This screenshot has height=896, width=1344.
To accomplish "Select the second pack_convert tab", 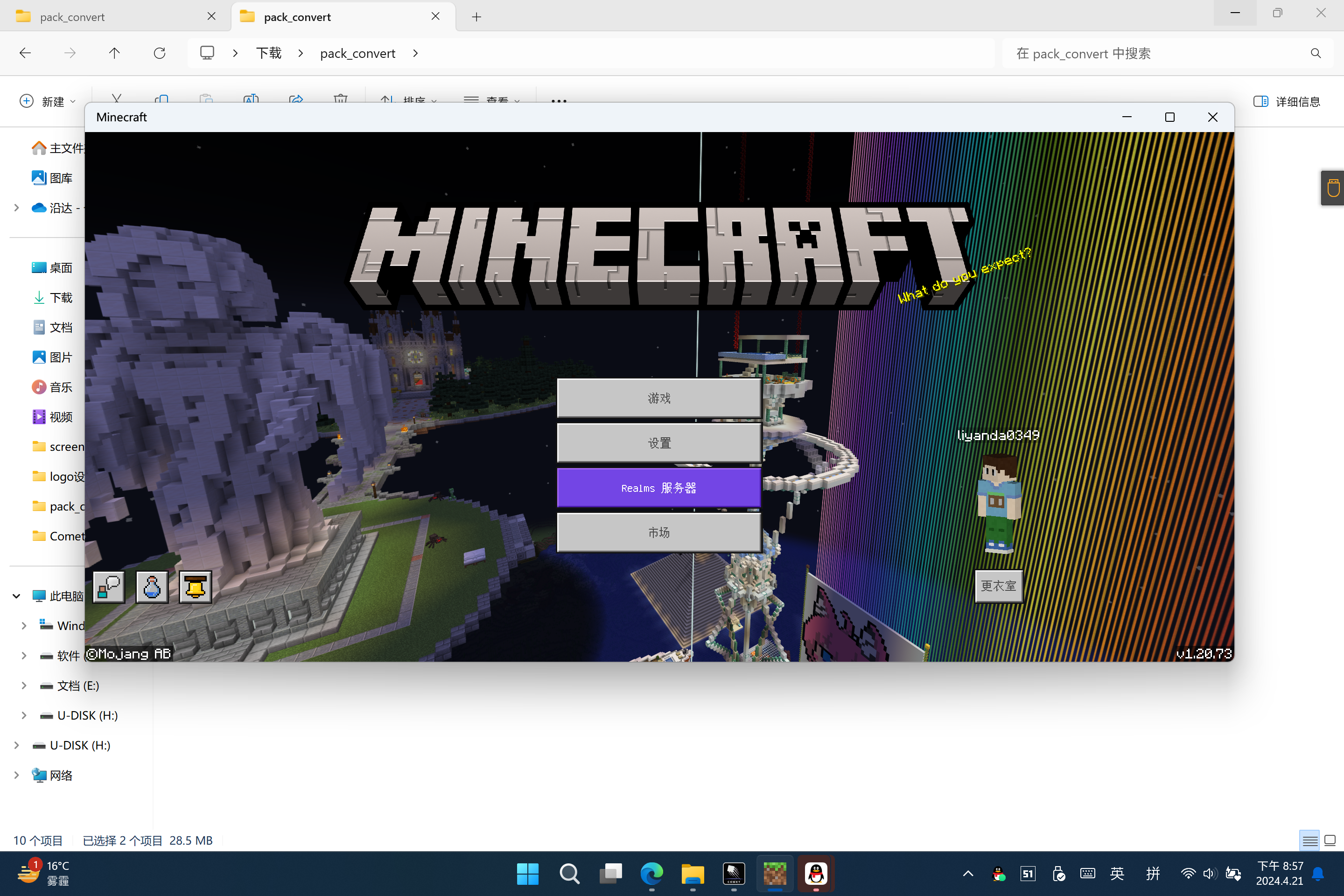I will (x=343, y=17).
